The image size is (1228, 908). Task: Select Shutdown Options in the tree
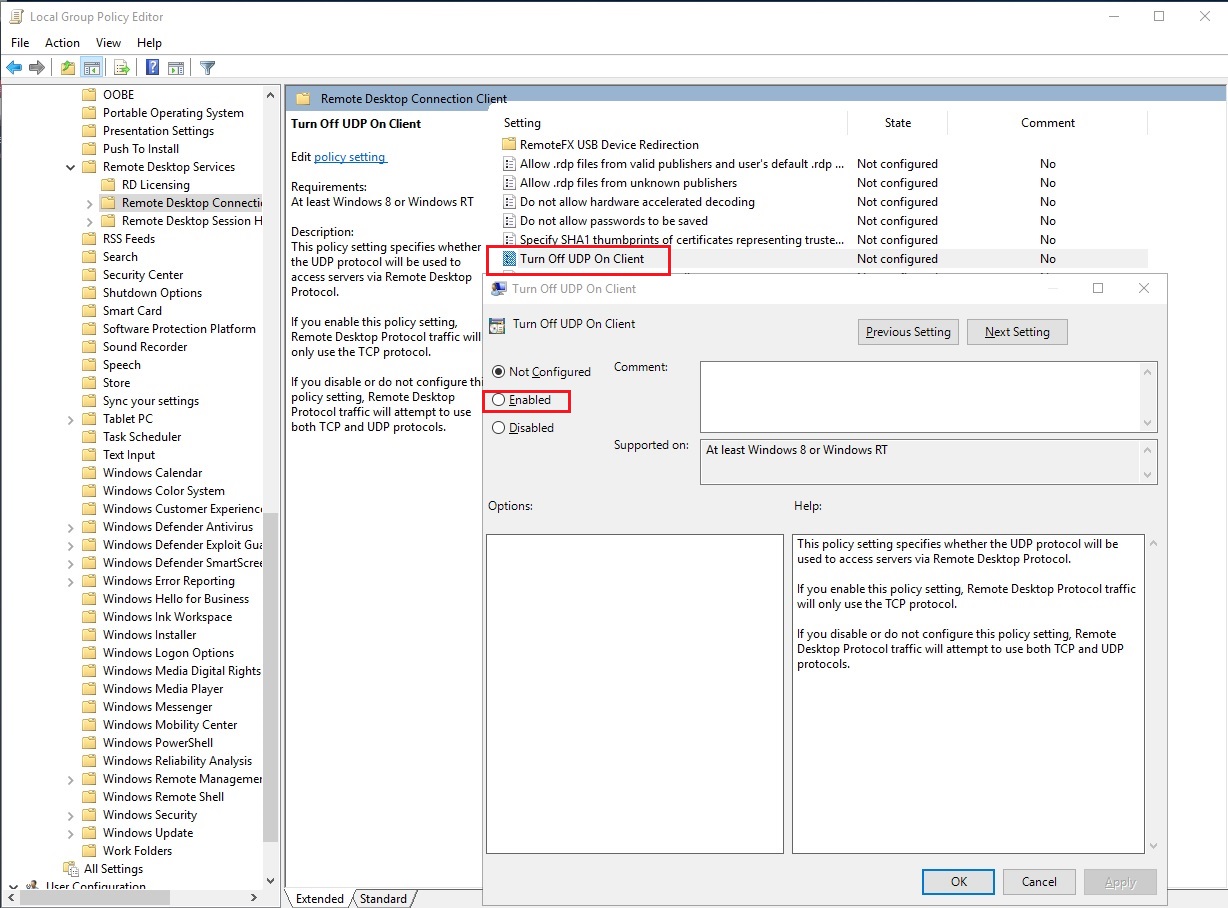(152, 293)
